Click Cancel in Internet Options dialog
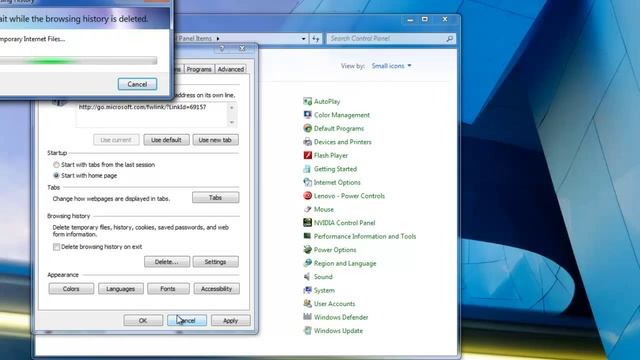Viewport: 640px width, 360px height. point(187,320)
